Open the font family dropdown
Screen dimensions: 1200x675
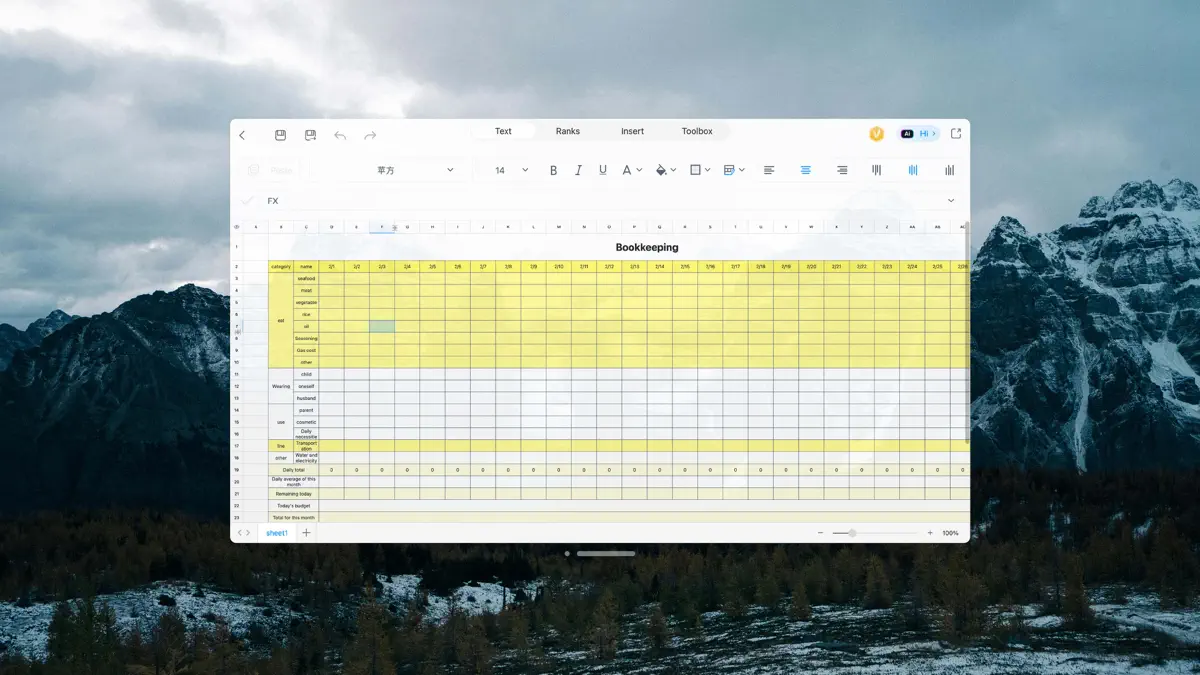410,170
